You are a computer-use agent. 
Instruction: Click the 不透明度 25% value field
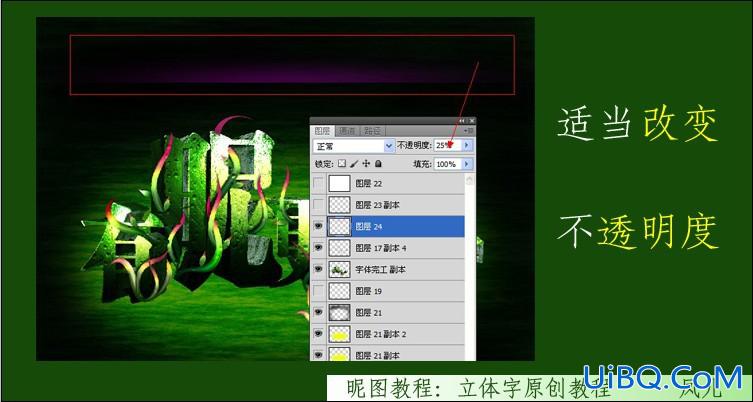[448, 146]
